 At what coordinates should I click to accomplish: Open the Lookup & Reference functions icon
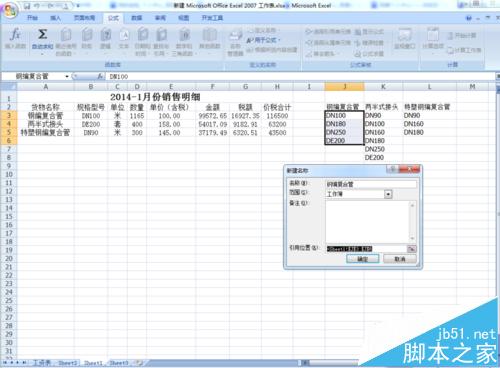[x=161, y=35]
